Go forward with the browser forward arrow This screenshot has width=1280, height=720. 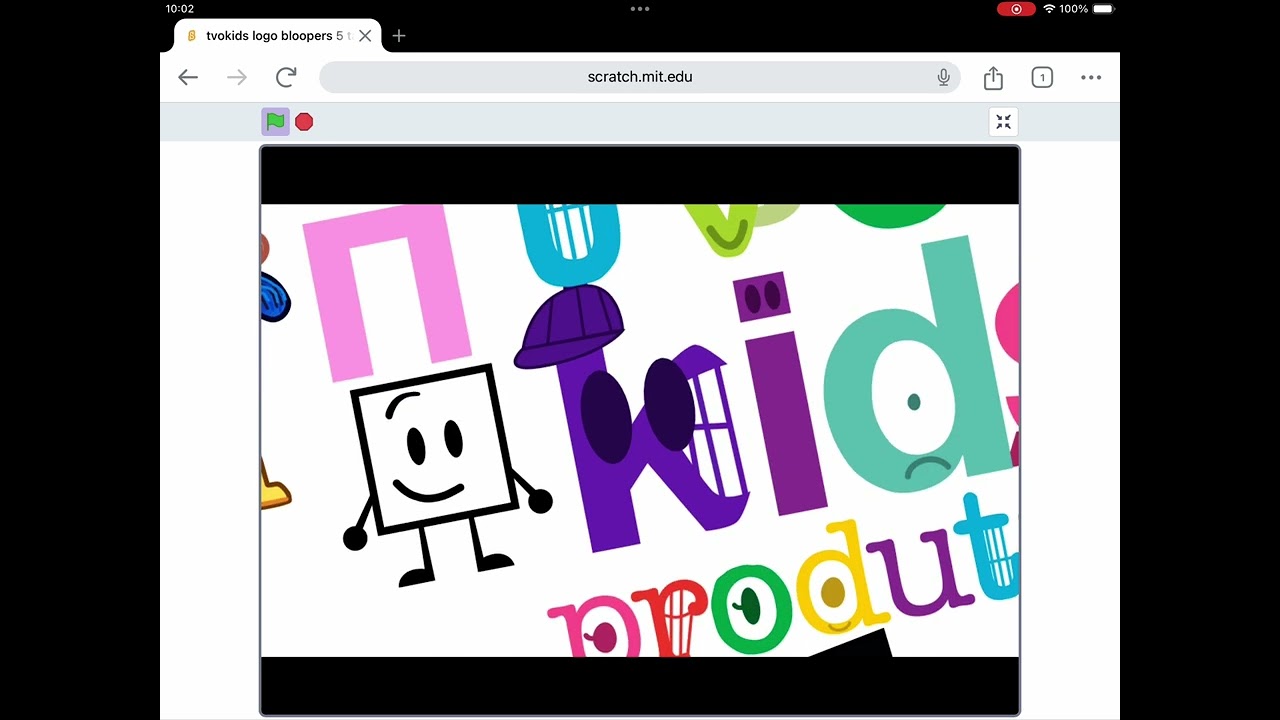pyautogui.click(x=237, y=77)
